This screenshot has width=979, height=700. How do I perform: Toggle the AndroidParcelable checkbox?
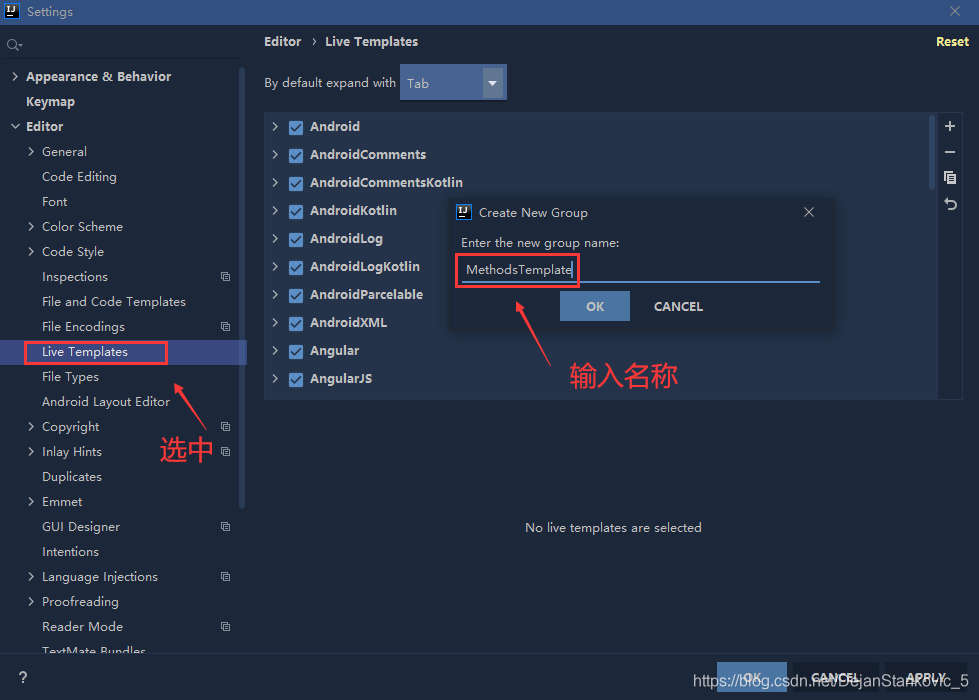(x=296, y=295)
